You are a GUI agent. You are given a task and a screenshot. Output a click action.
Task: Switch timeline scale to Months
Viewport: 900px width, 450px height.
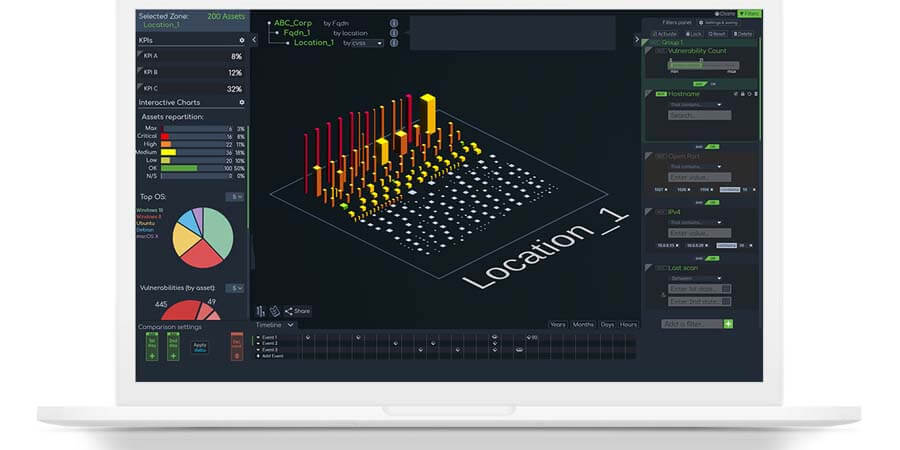pyautogui.click(x=583, y=325)
